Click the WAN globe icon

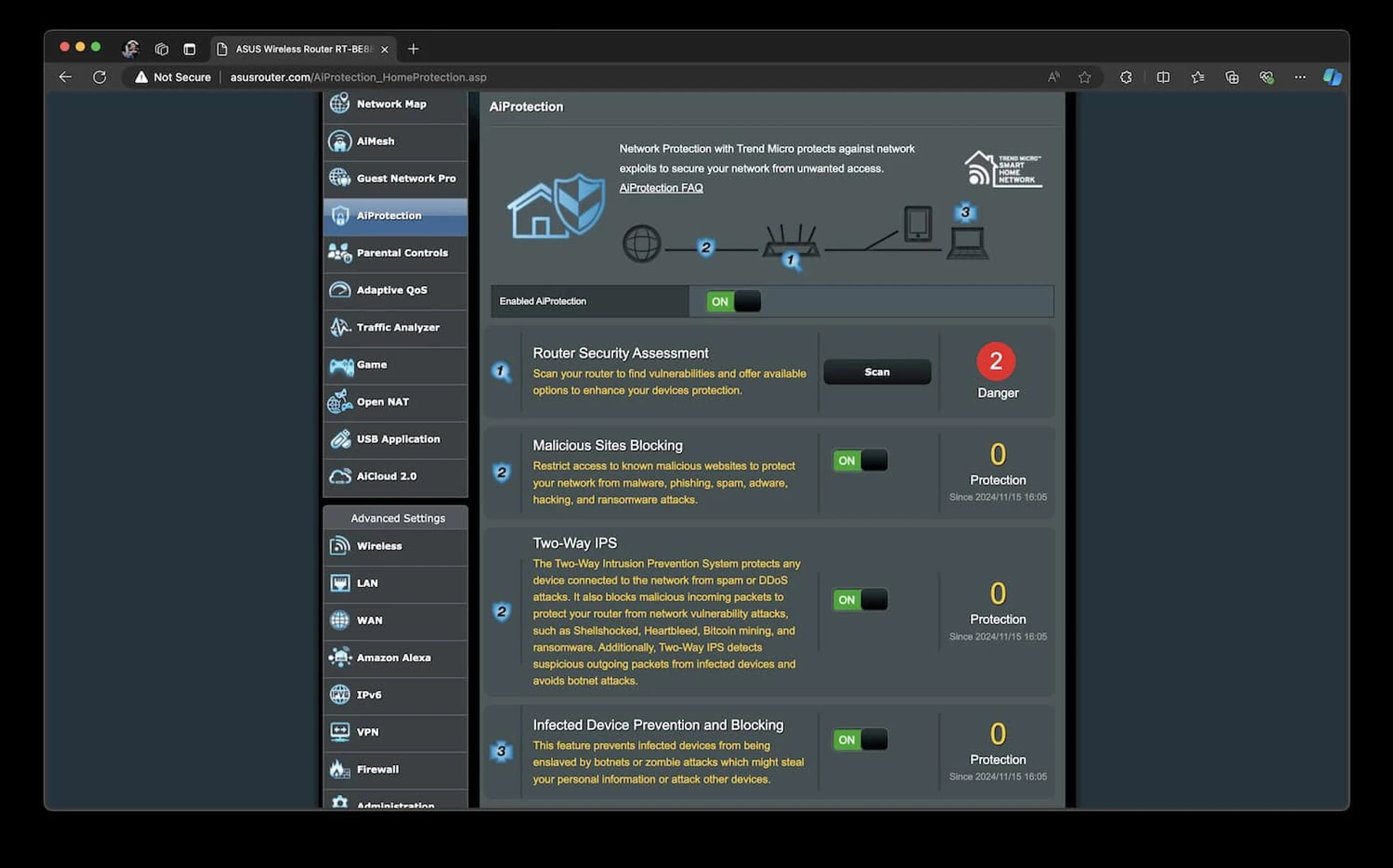click(340, 620)
